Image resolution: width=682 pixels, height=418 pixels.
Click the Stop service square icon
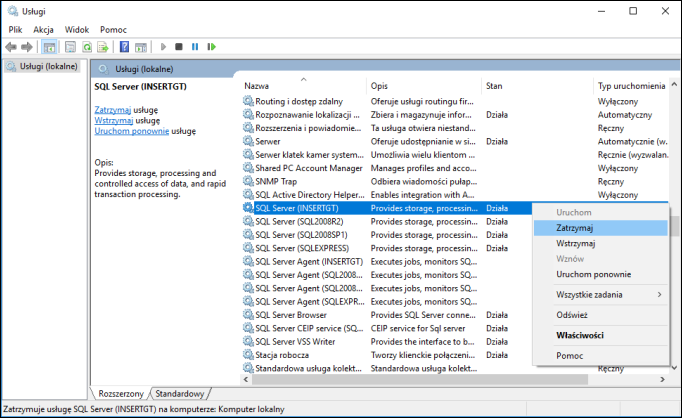[179, 47]
